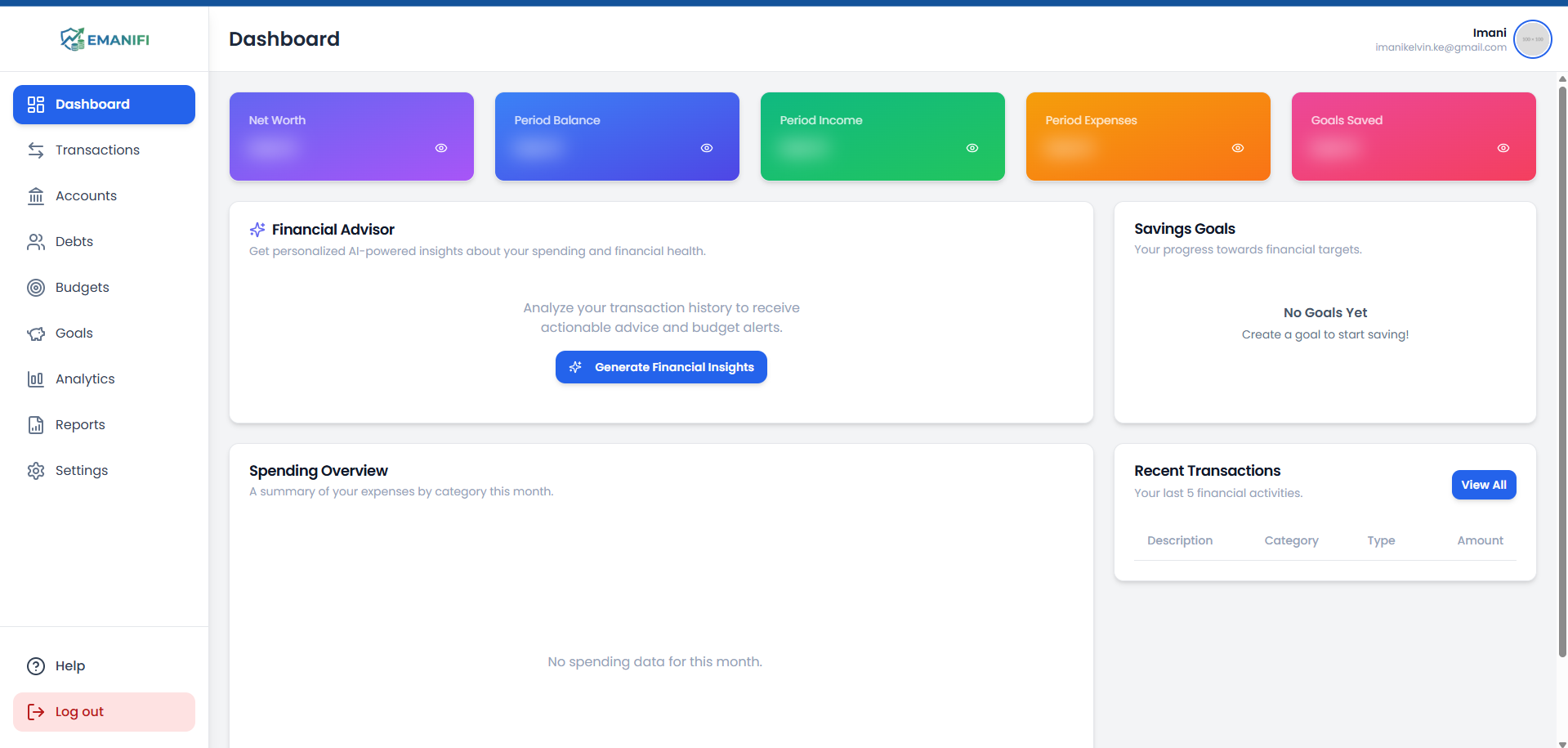Select the Amount column header

1480,540
